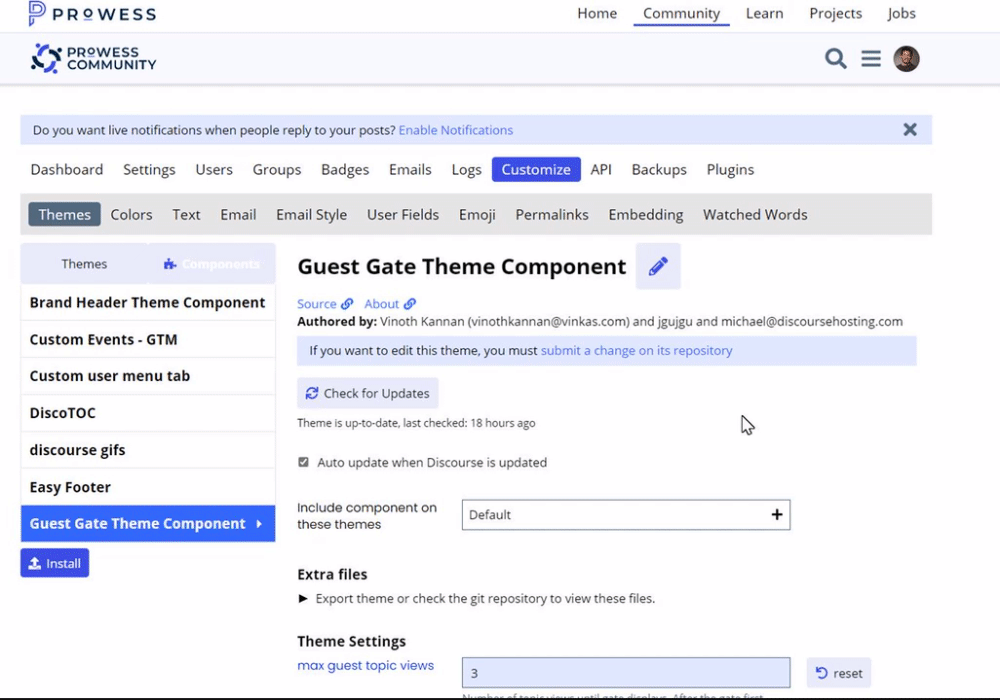Open Learn in top navigation
Viewport: 1000px width, 700px height.
(764, 13)
